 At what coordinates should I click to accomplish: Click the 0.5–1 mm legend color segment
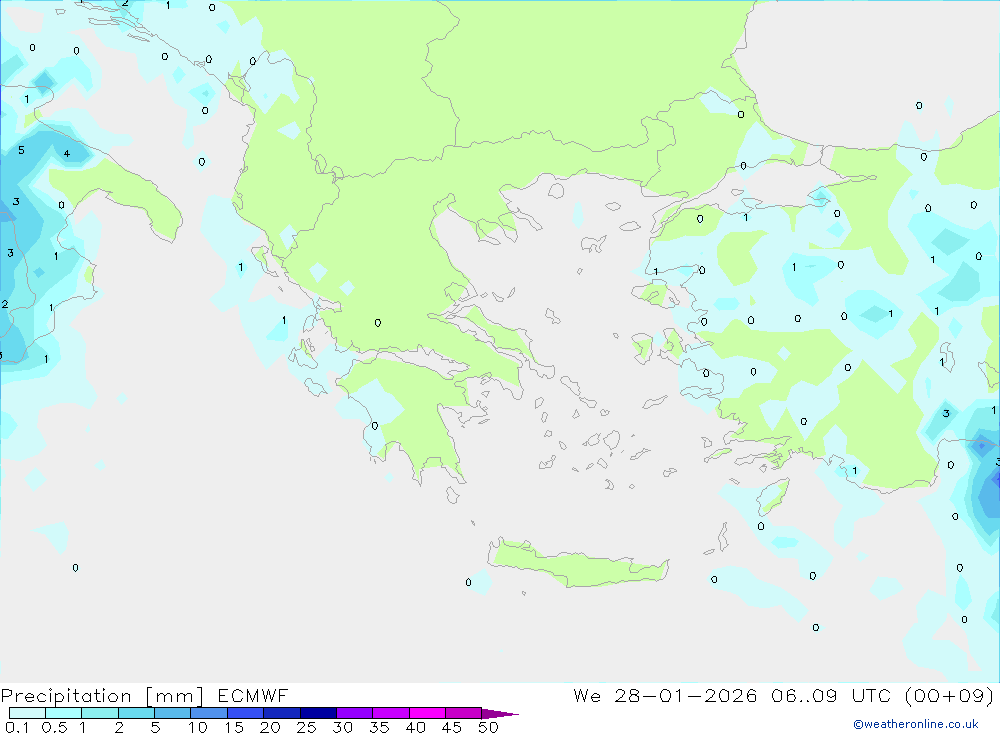tap(63, 713)
